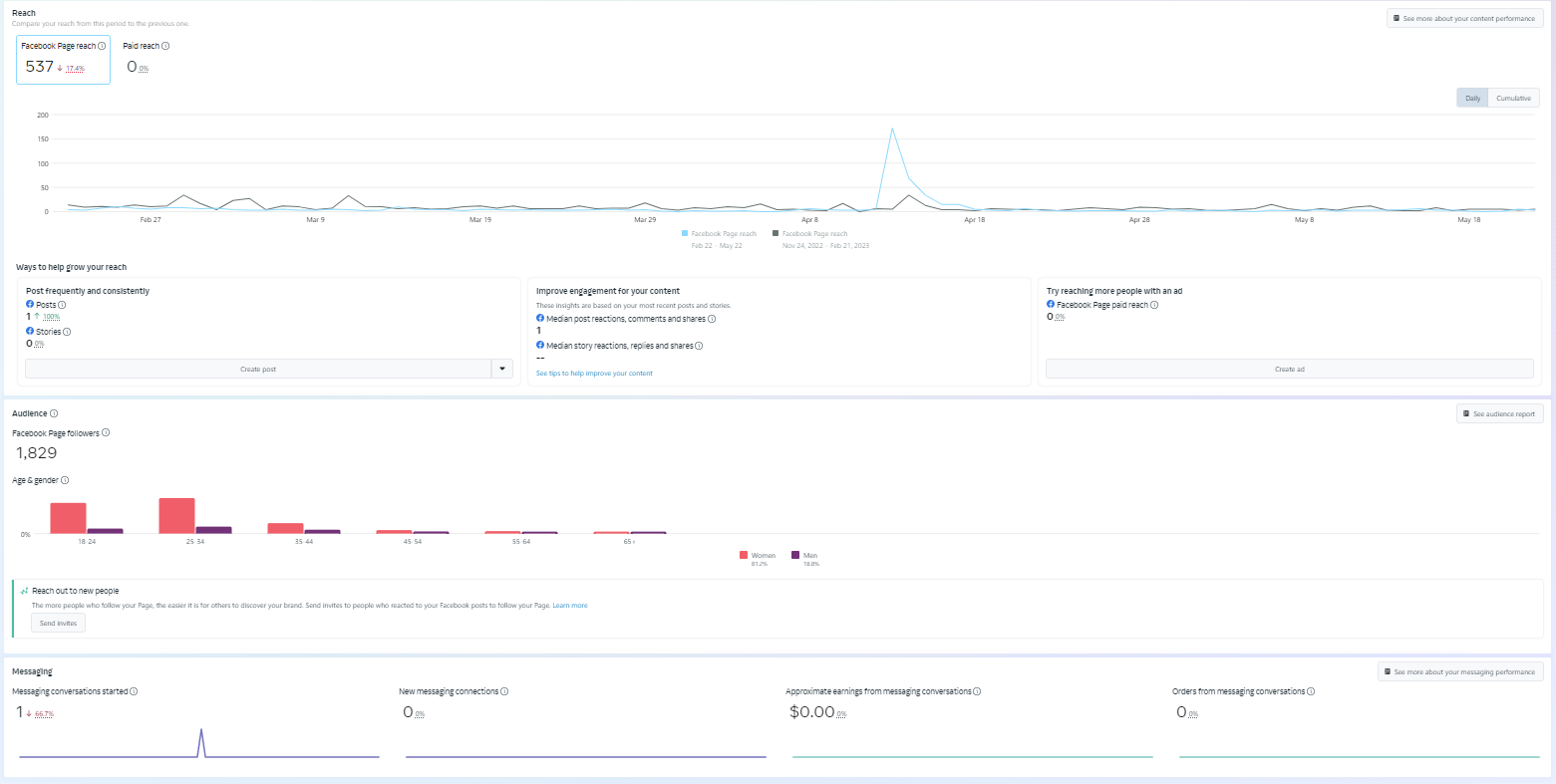Click the Send invites button
Viewport: 1556px width, 784px height.
click(59, 623)
